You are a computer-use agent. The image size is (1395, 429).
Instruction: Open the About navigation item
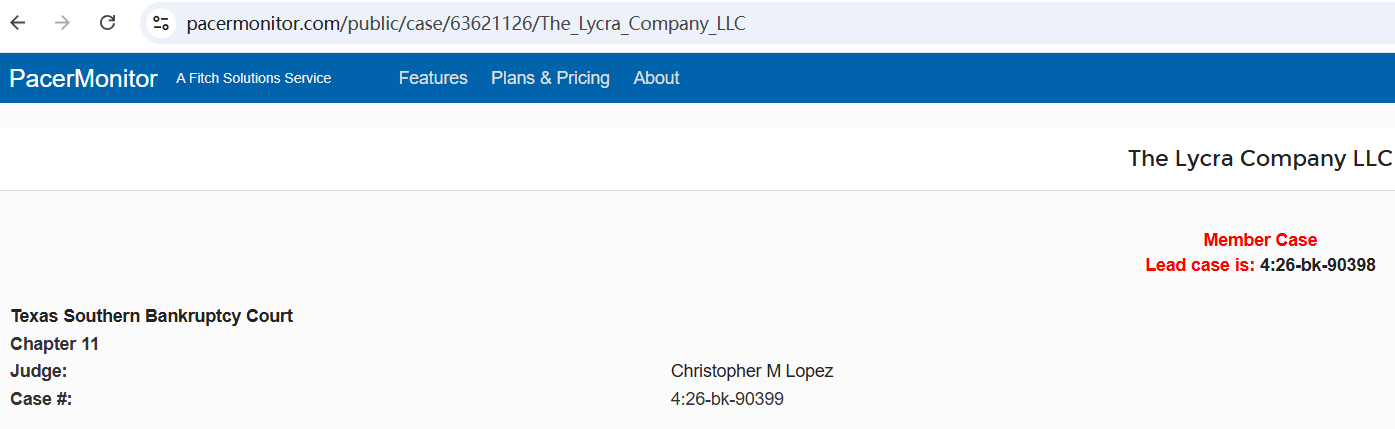[656, 78]
